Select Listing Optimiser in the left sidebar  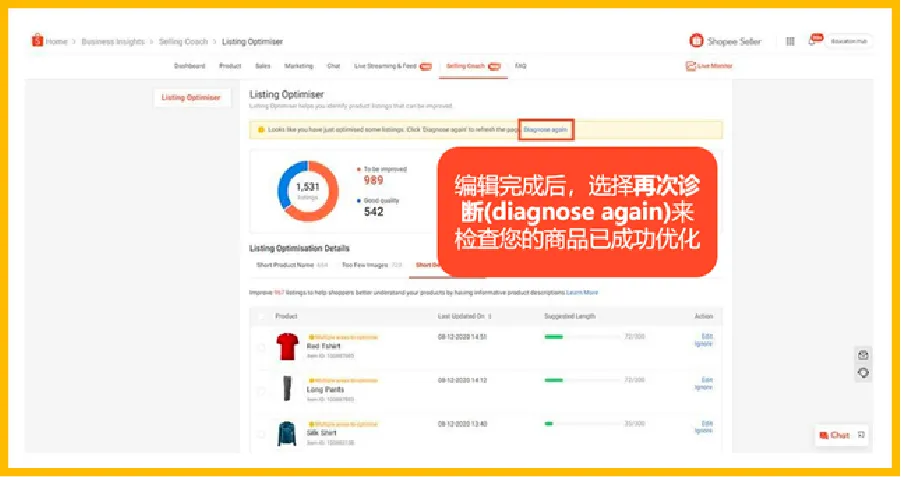click(x=191, y=98)
